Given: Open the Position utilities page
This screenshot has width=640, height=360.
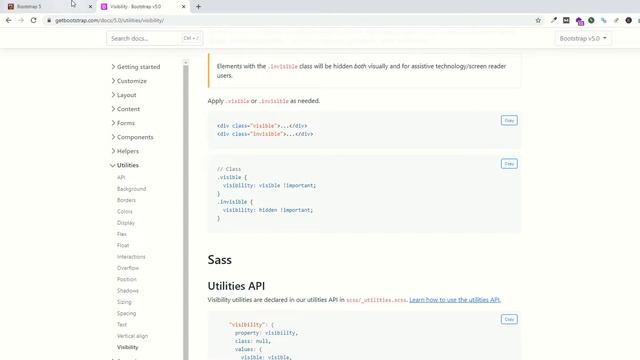Looking at the screenshot, I should (127, 279).
